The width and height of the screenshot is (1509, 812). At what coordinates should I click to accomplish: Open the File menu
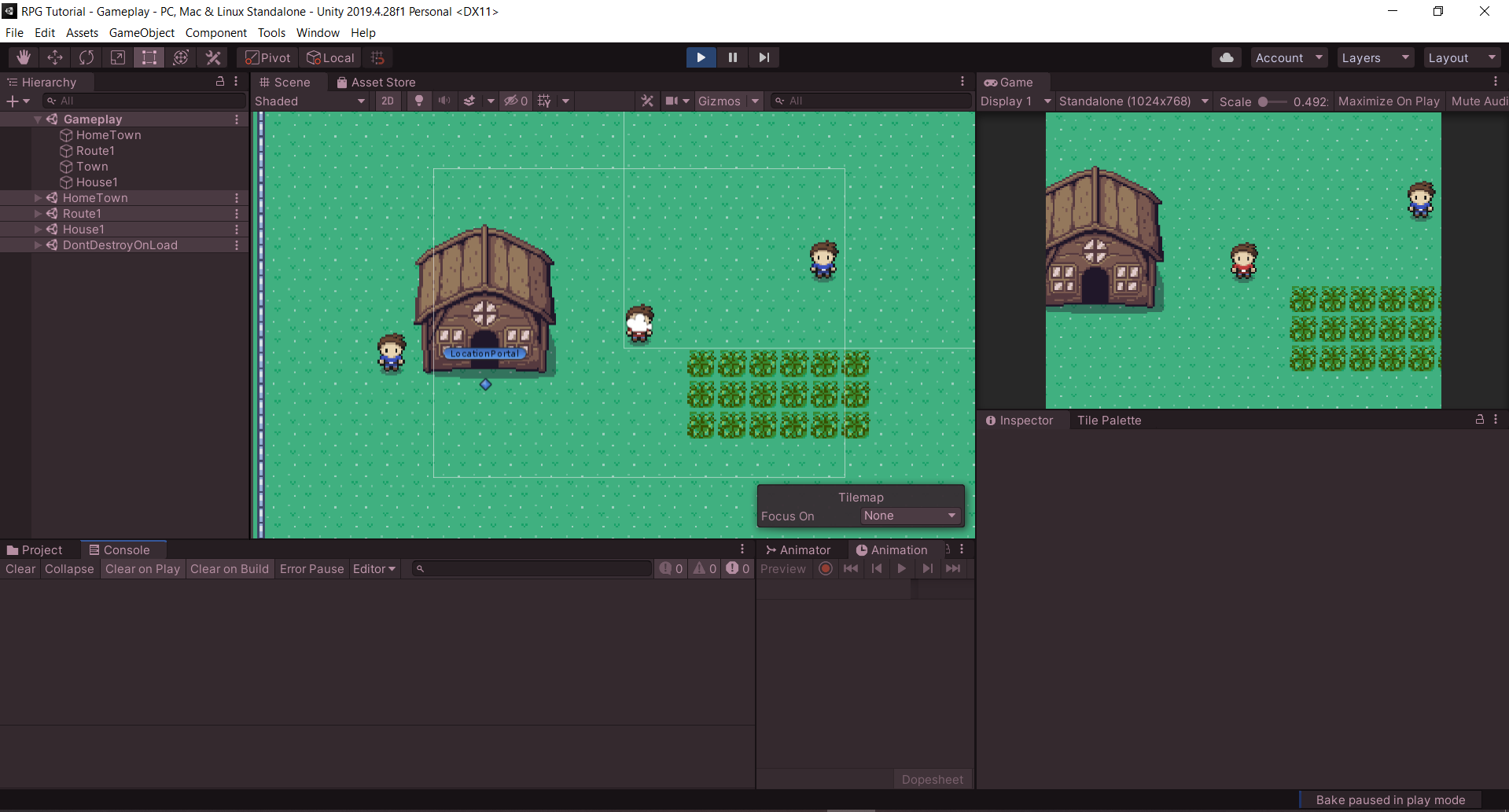point(14,32)
